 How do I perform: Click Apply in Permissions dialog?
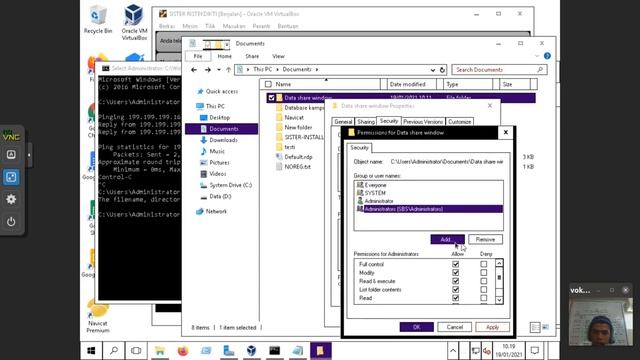coord(492,327)
